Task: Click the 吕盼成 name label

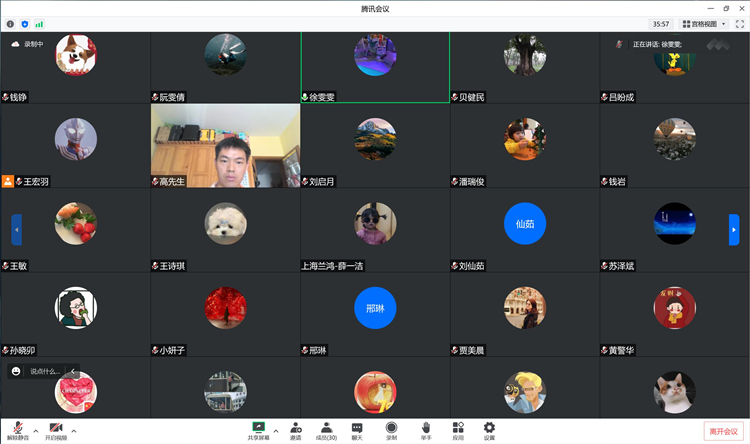Action: [x=621, y=97]
